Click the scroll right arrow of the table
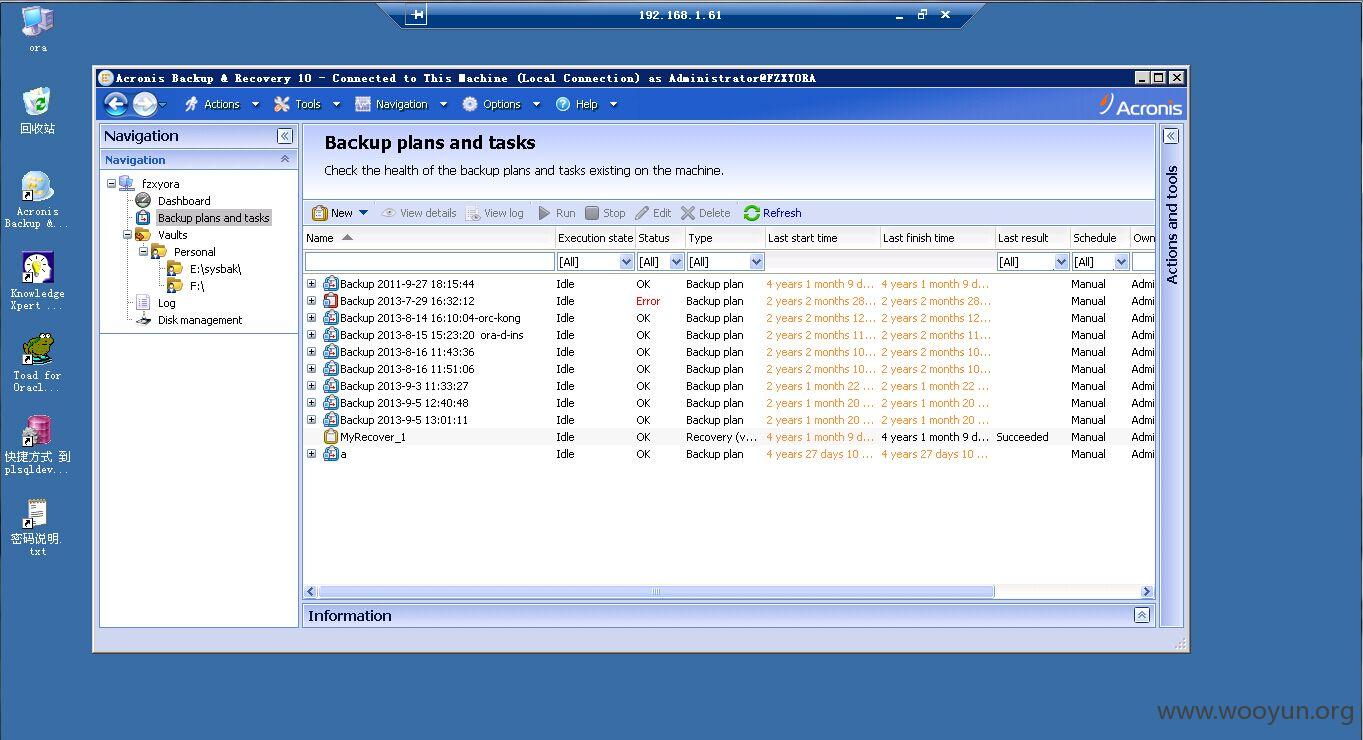1363x740 pixels. (1147, 592)
